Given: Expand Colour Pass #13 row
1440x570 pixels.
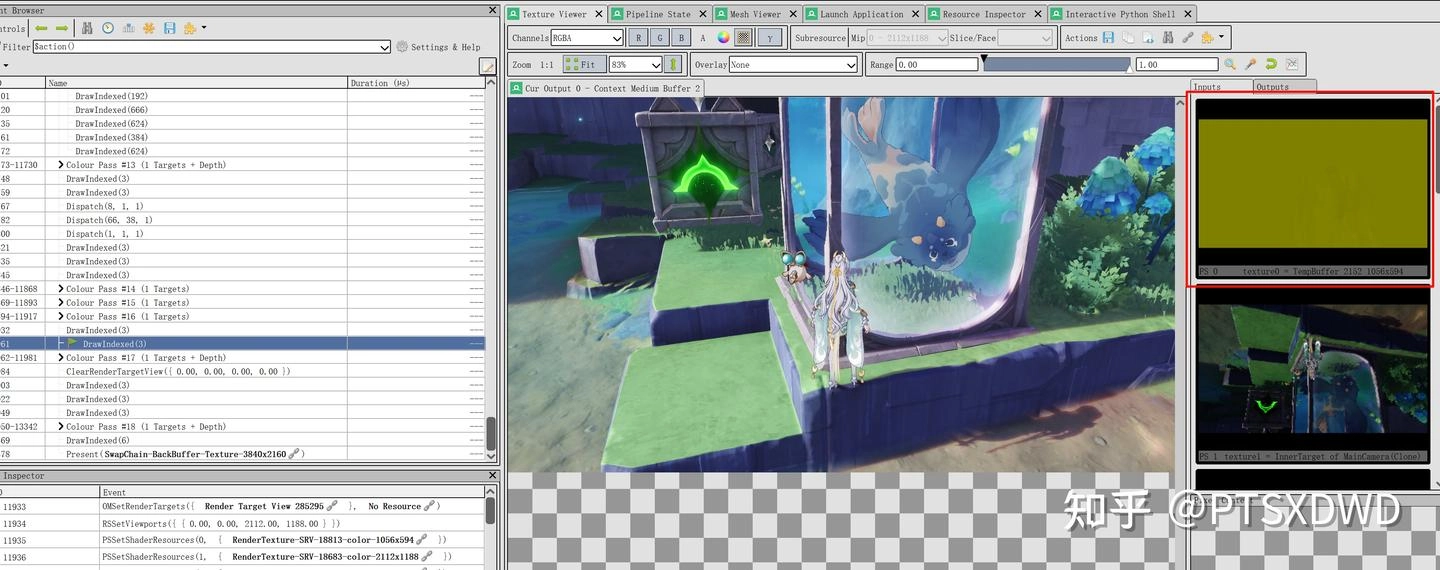Looking at the screenshot, I should (61, 165).
